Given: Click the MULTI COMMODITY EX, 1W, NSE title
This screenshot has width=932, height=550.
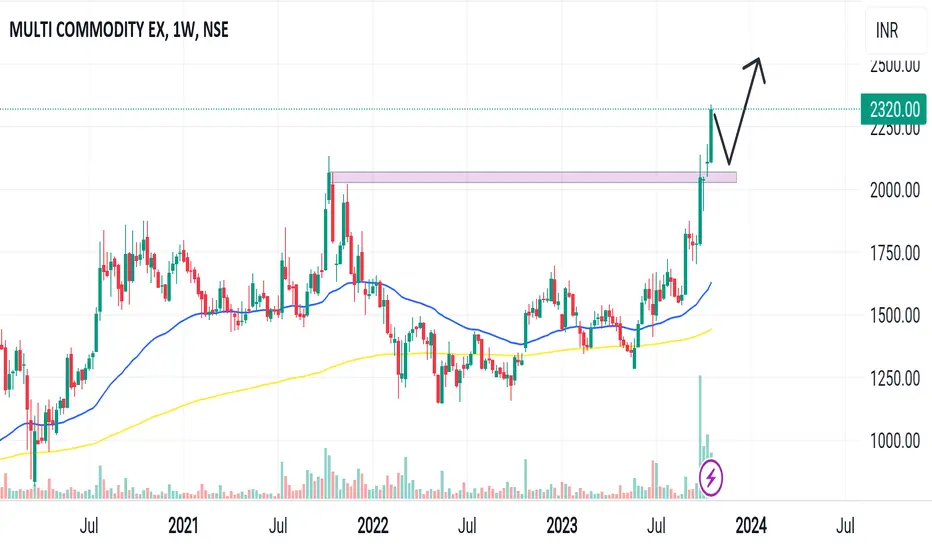Looking at the screenshot, I should (x=119, y=30).
